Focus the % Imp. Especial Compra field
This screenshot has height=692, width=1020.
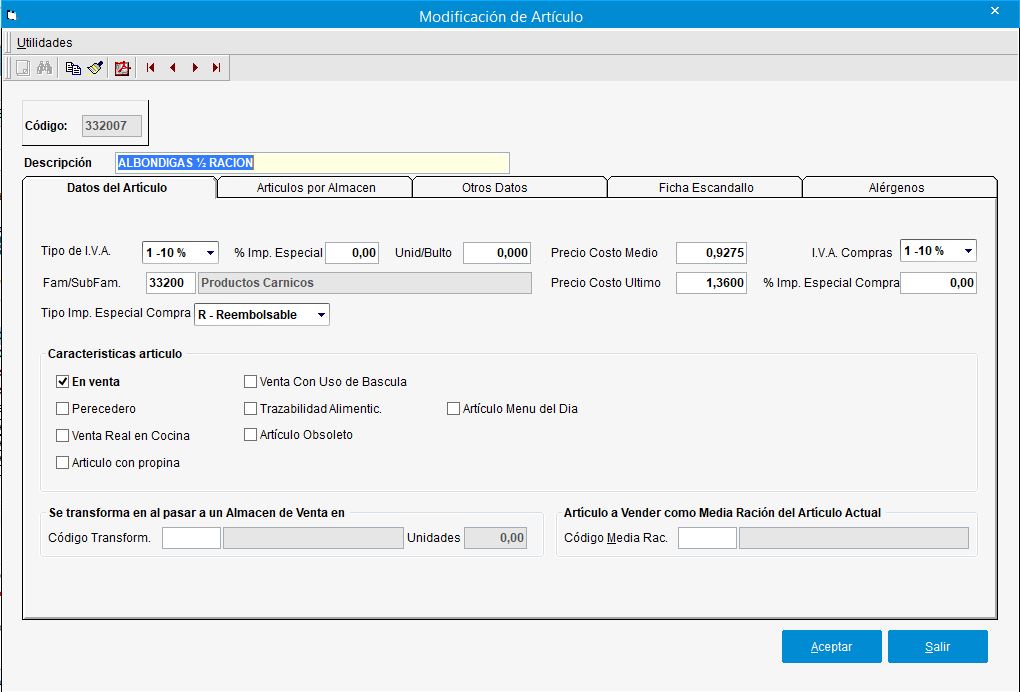click(x=938, y=283)
